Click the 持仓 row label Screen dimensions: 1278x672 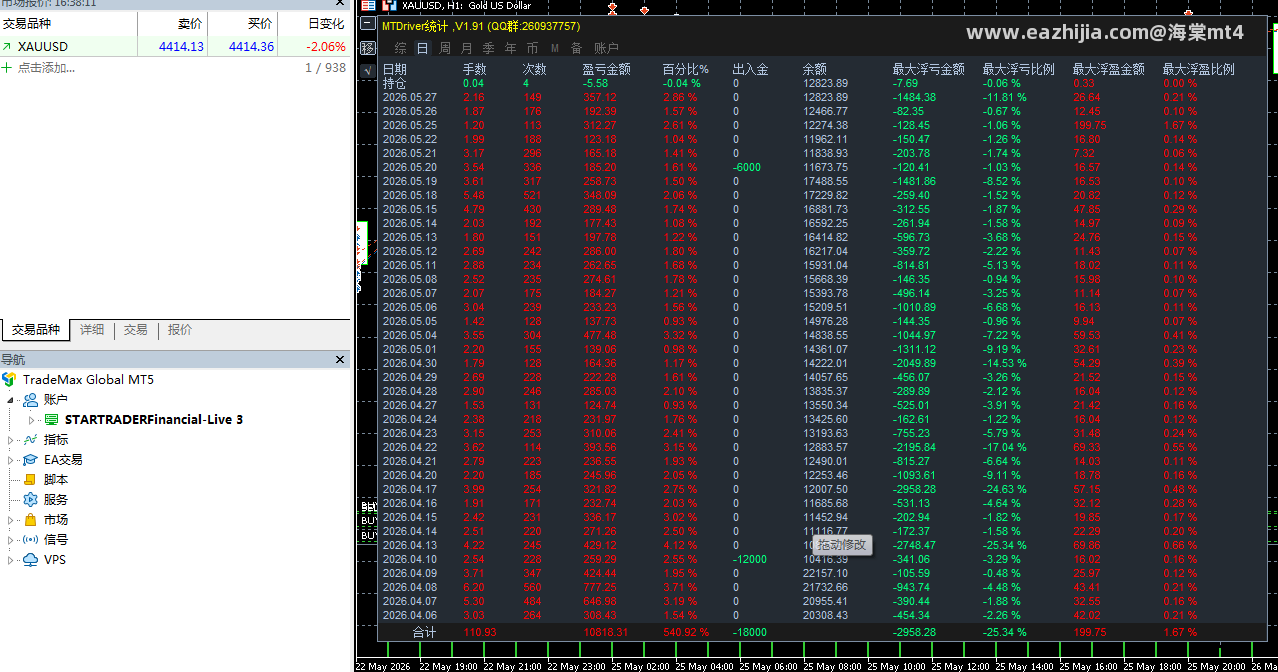[x=395, y=83]
